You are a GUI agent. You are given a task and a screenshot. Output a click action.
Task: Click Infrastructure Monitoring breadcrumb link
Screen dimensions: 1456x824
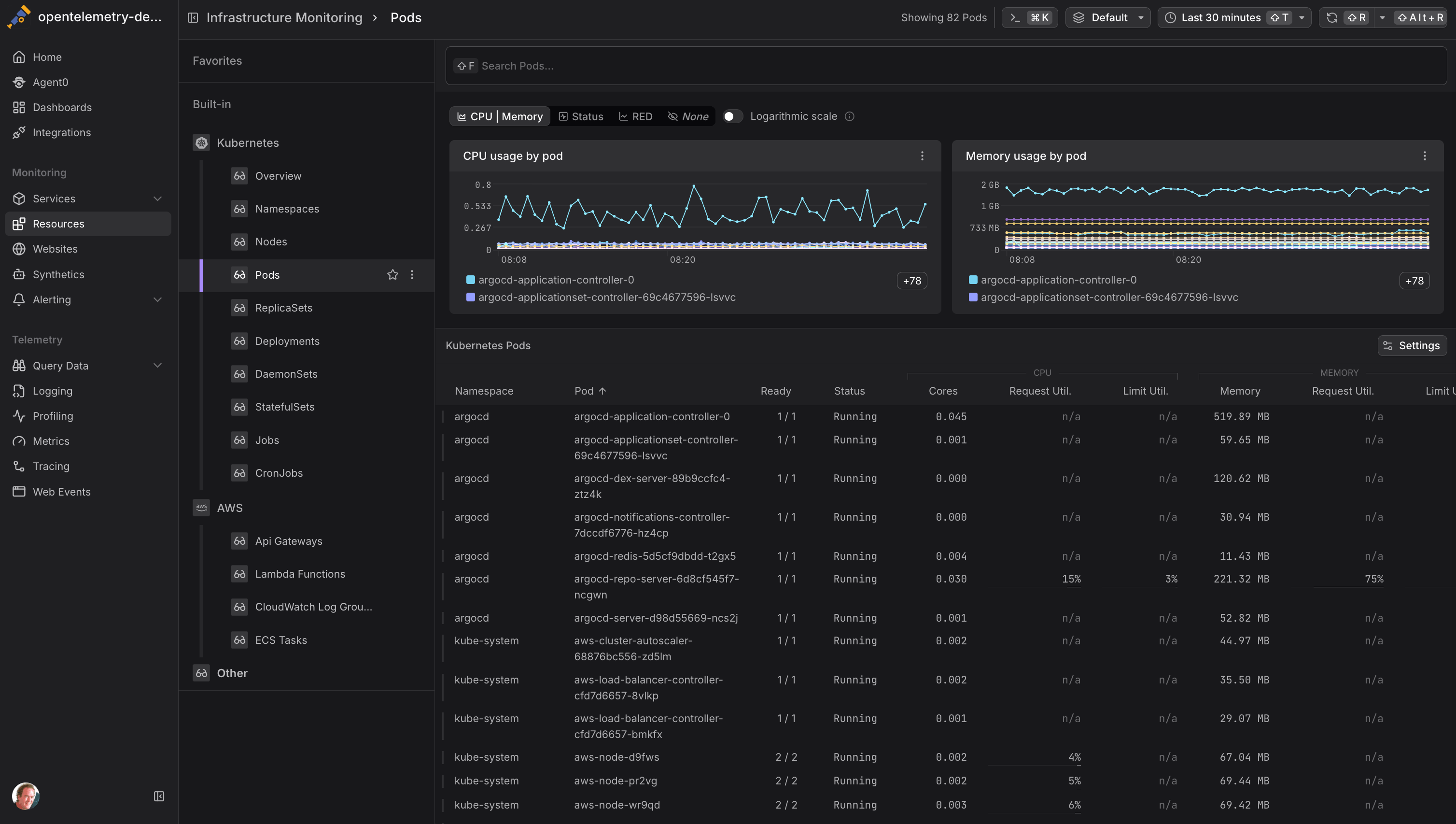tap(284, 17)
